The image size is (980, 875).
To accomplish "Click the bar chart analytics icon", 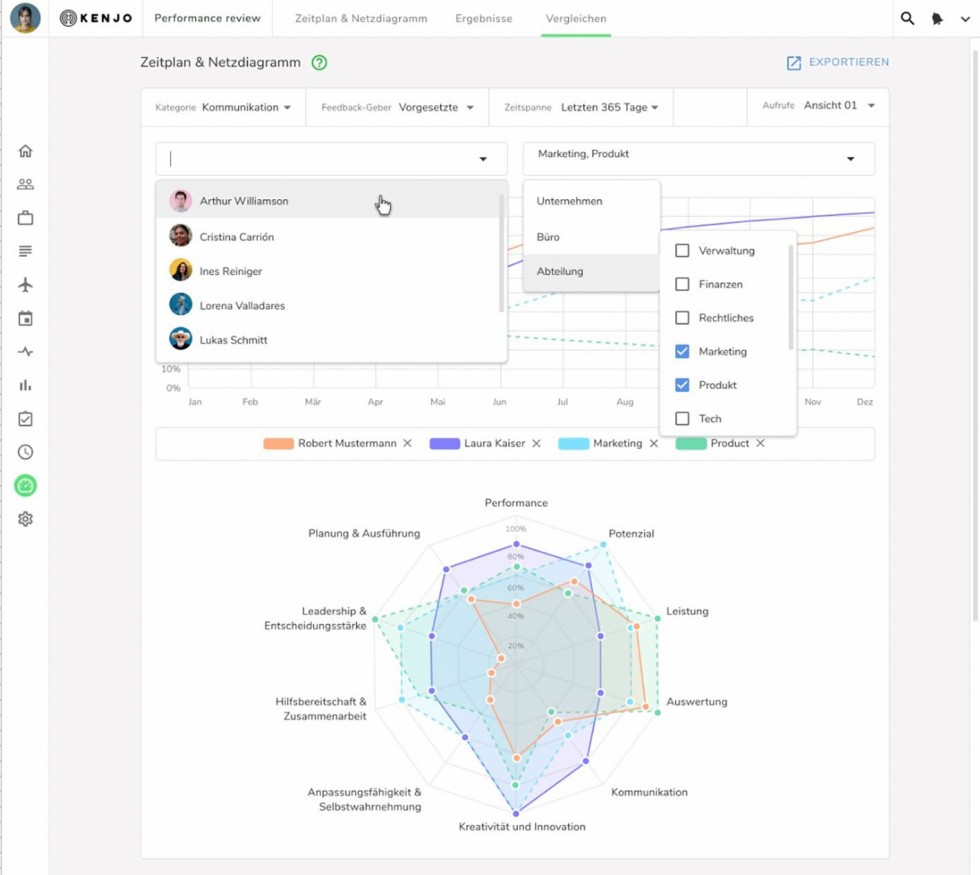I will pyautogui.click(x=25, y=385).
